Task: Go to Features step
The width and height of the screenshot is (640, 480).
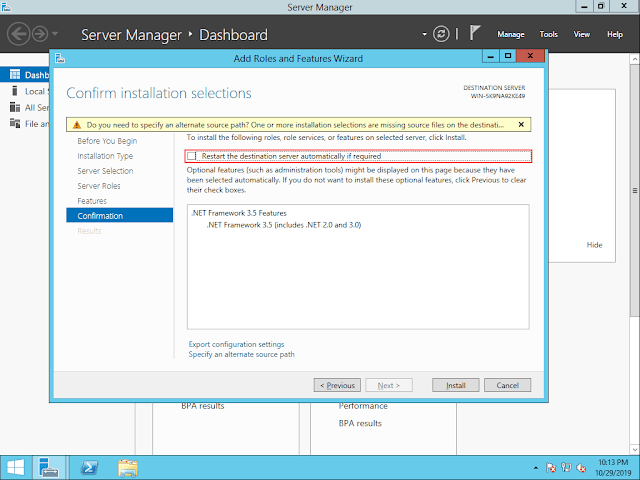Action: click(92, 201)
